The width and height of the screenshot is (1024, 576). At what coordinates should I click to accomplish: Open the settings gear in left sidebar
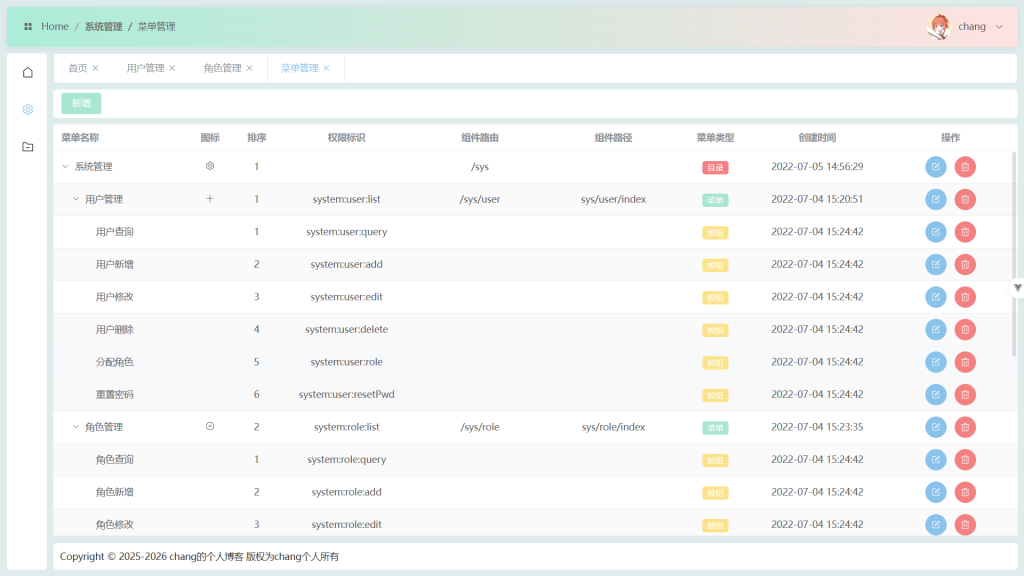pos(28,109)
